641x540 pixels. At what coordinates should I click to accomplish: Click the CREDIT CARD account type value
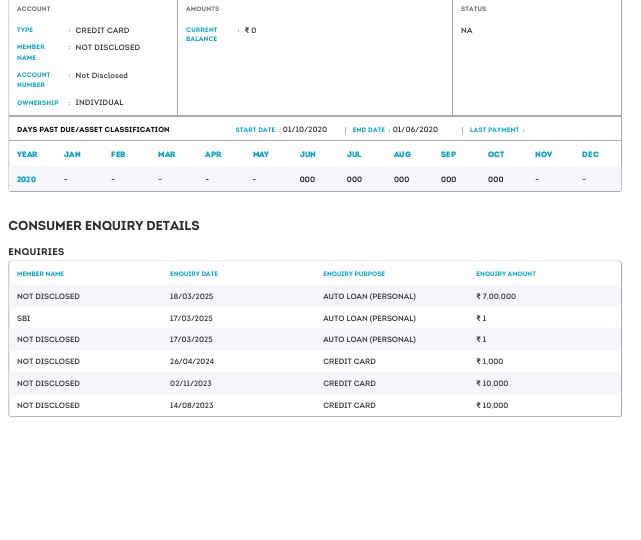point(102,31)
